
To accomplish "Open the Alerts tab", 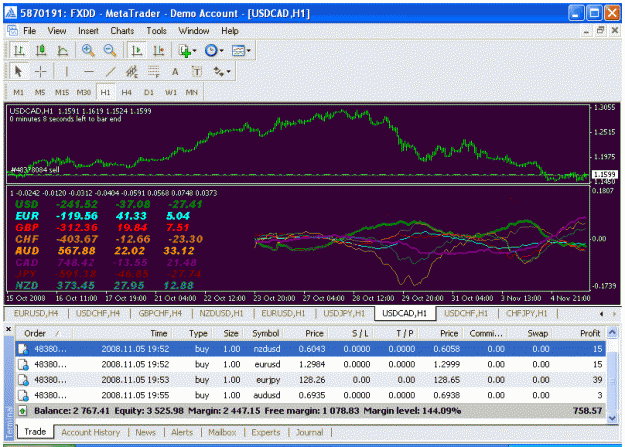I will 182,433.
